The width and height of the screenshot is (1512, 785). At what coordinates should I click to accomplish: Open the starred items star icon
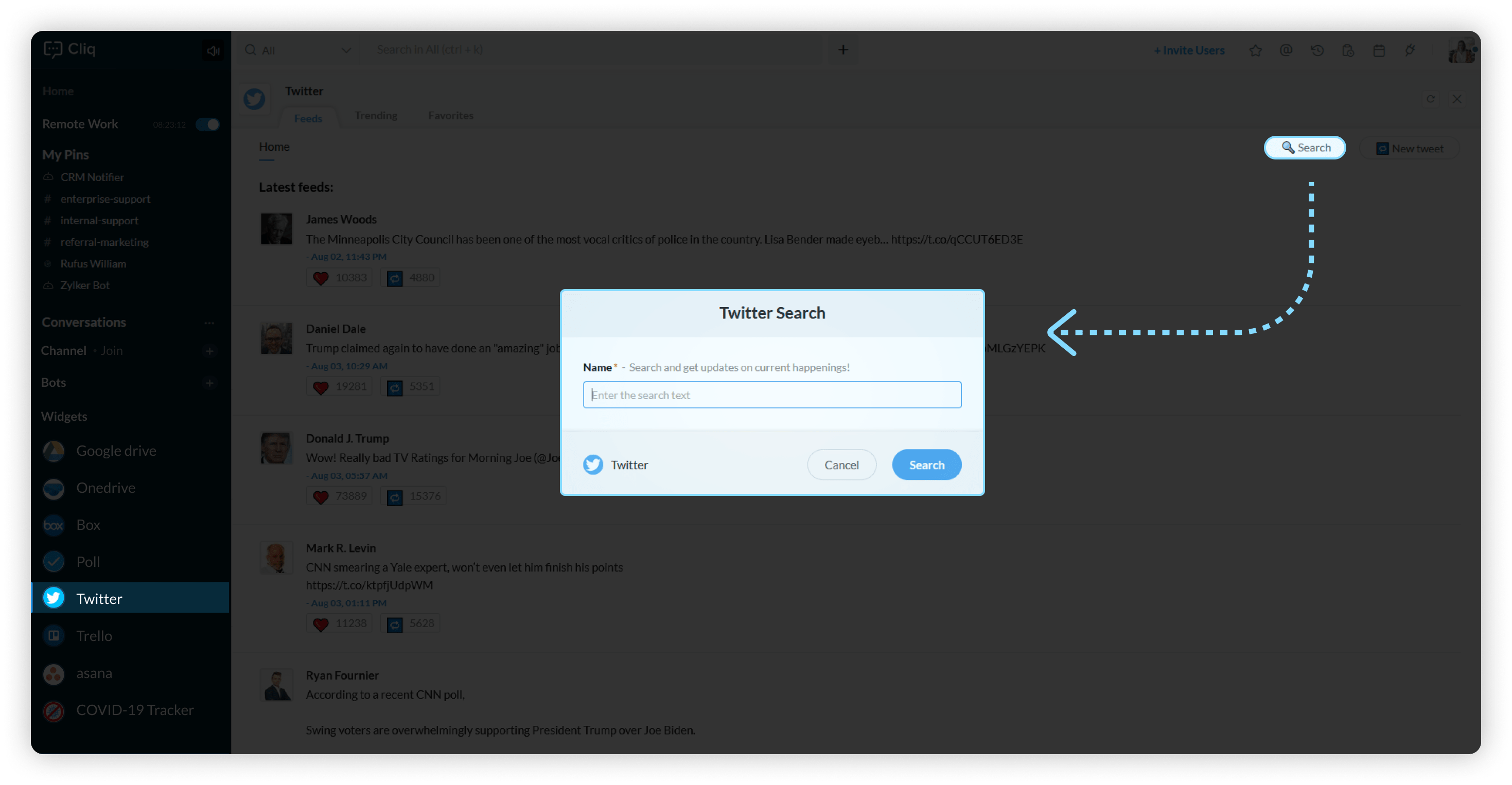pos(1255,50)
